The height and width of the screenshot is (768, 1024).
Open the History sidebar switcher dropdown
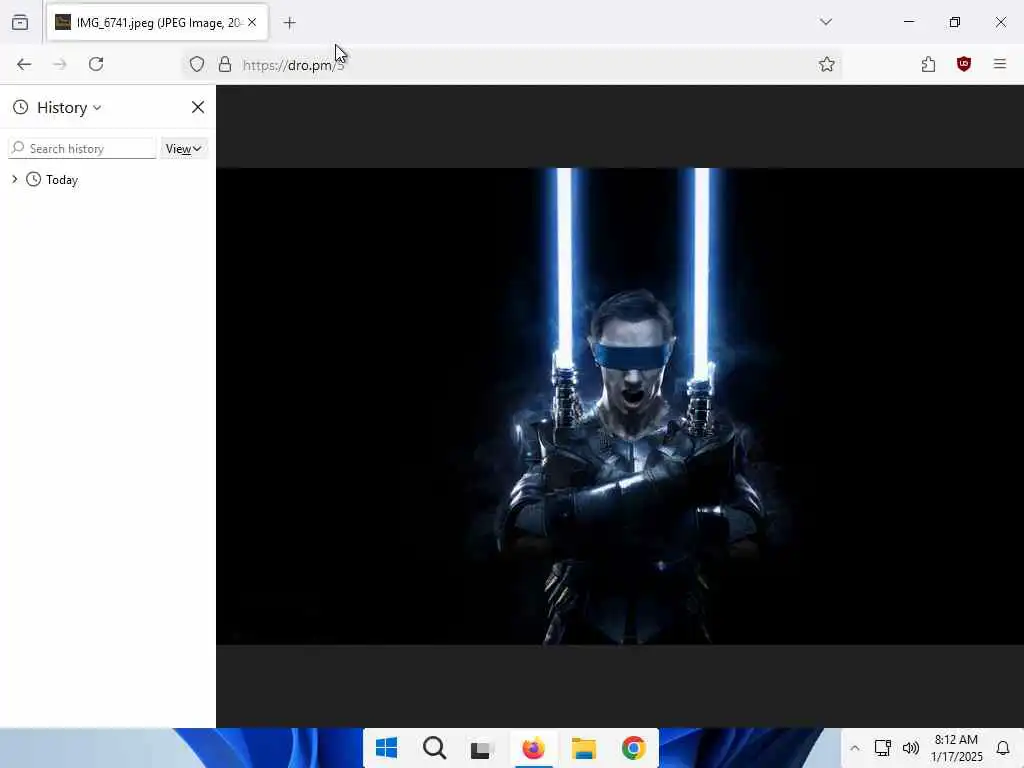57,108
